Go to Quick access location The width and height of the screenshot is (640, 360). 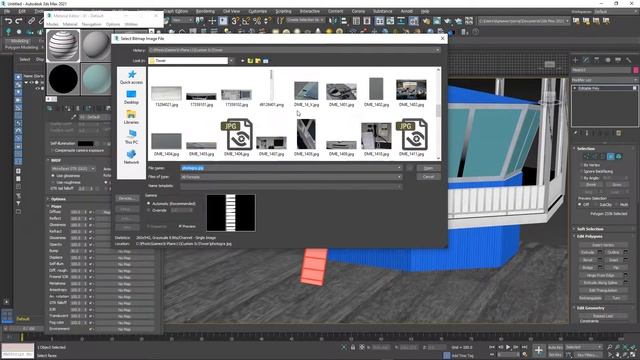click(131, 77)
